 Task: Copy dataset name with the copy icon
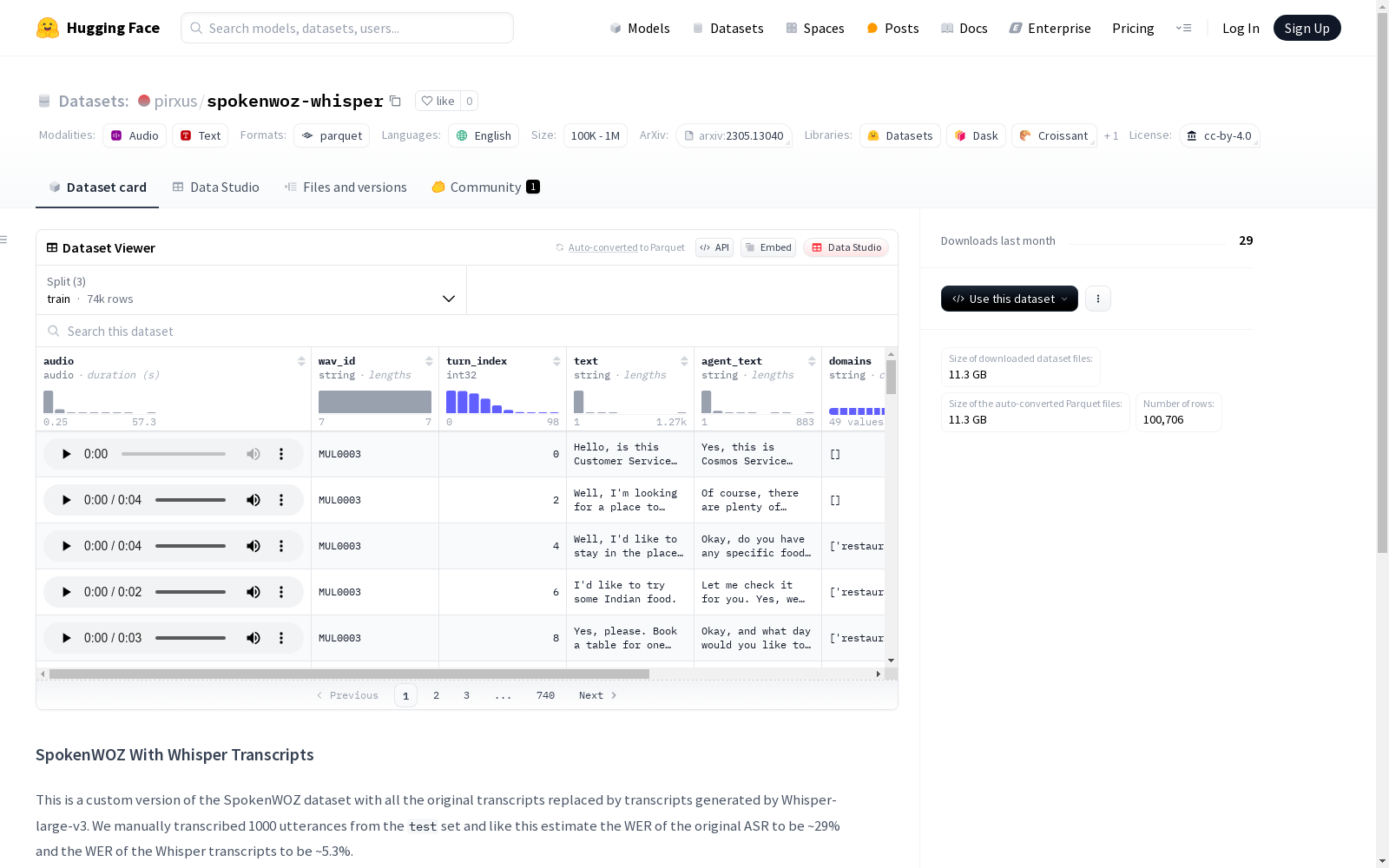coord(395,101)
